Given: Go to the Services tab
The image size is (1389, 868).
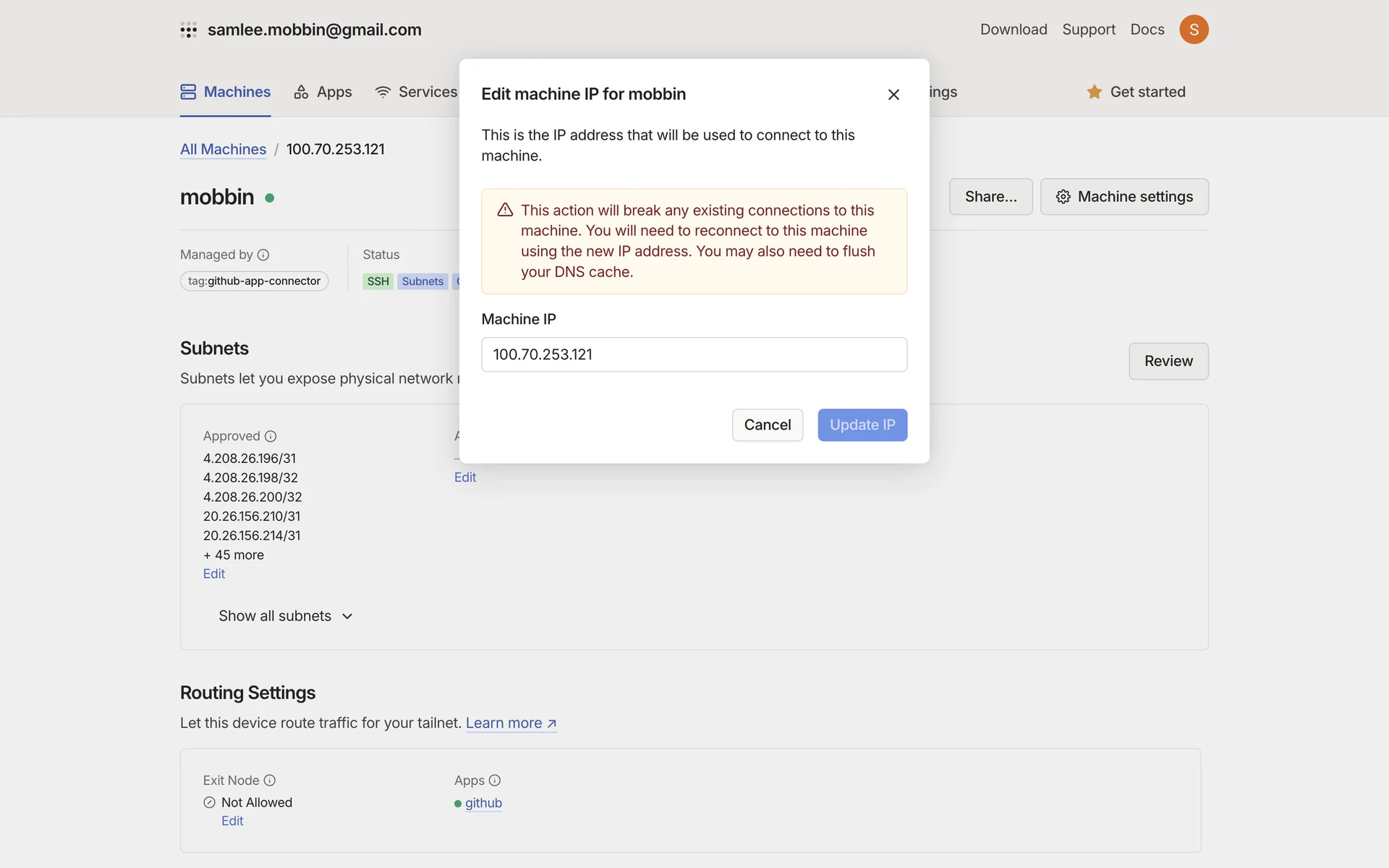Looking at the screenshot, I should 416,92.
